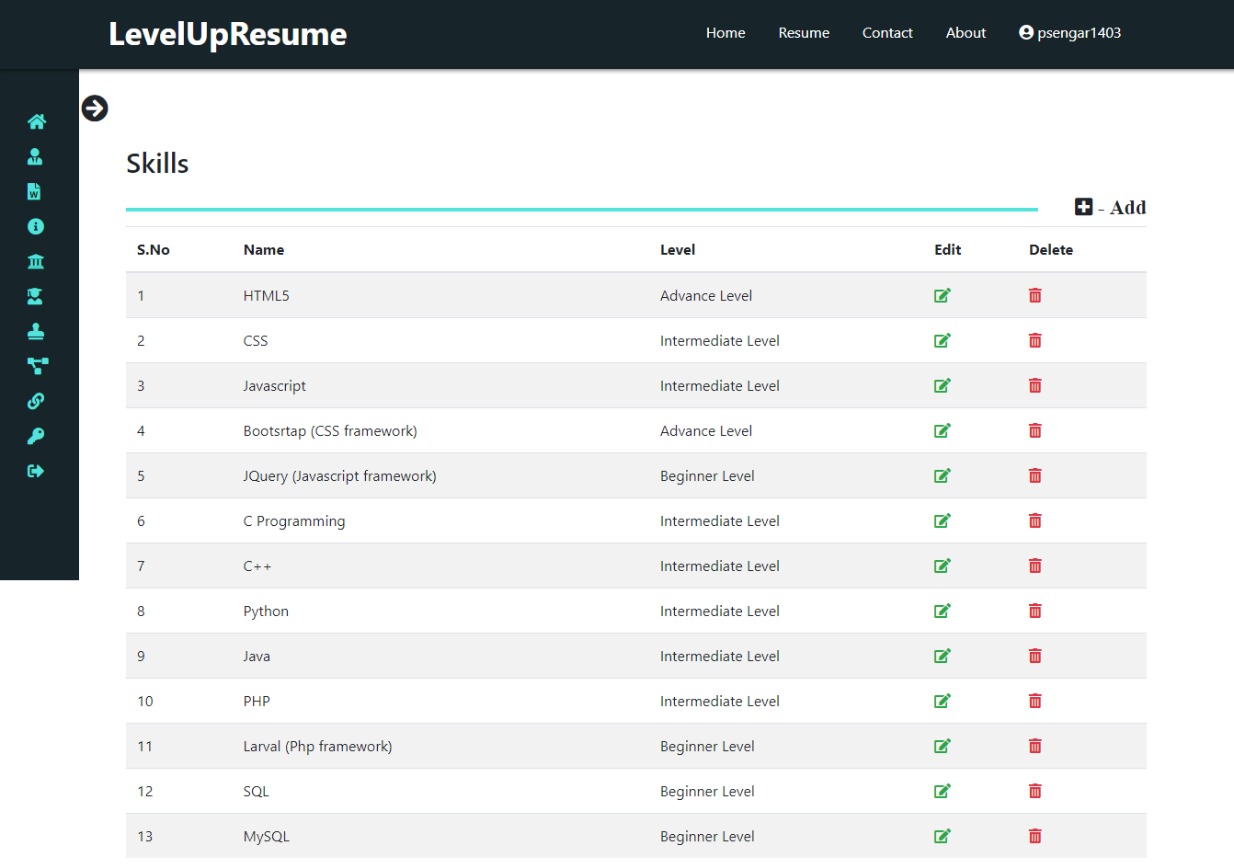
Task: Edit the Javascript skill
Action: [x=942, y=385]
